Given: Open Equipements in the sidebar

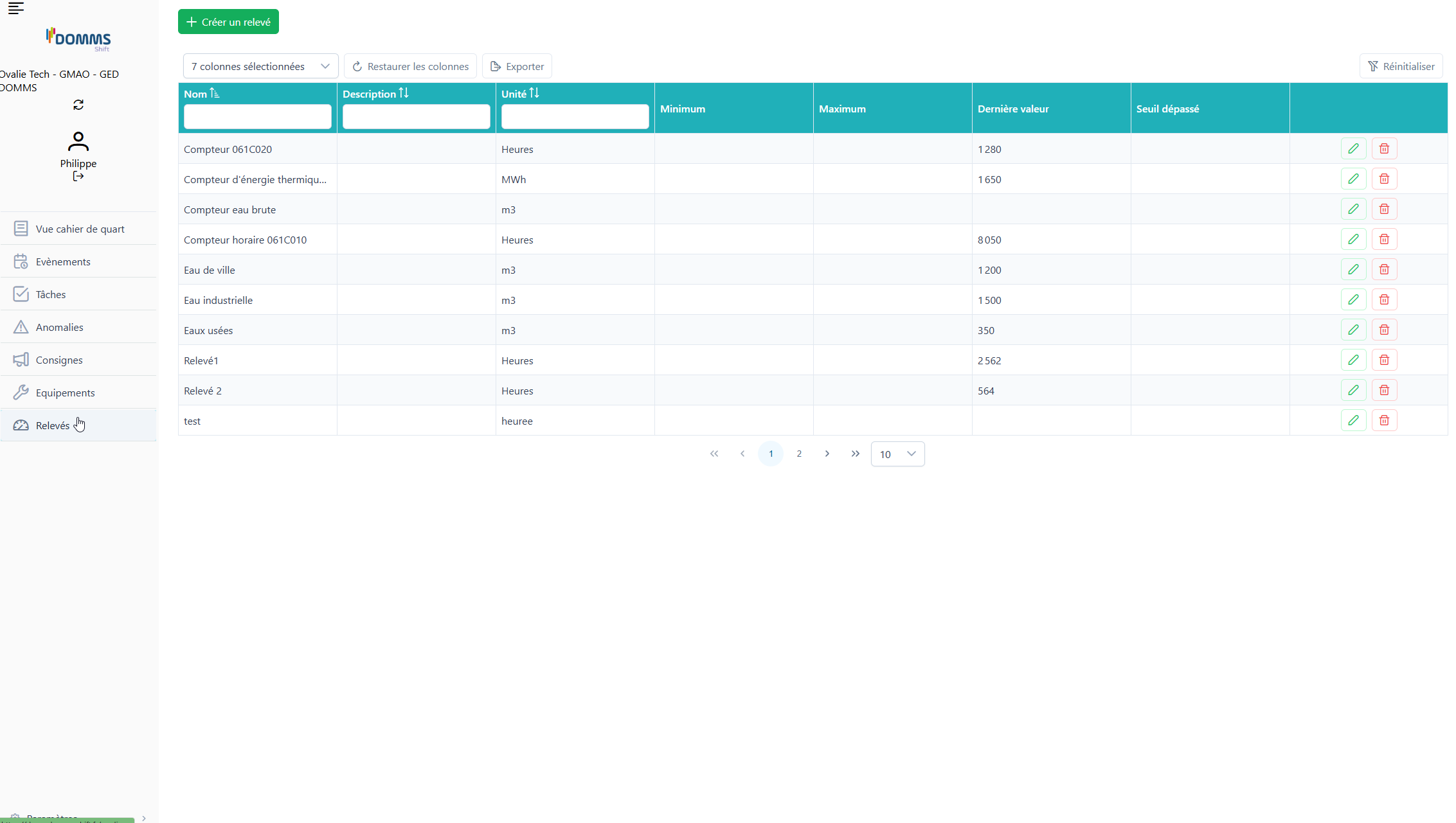Looking at the screenshot, I should pyautogui.click(x=65, y=393).
